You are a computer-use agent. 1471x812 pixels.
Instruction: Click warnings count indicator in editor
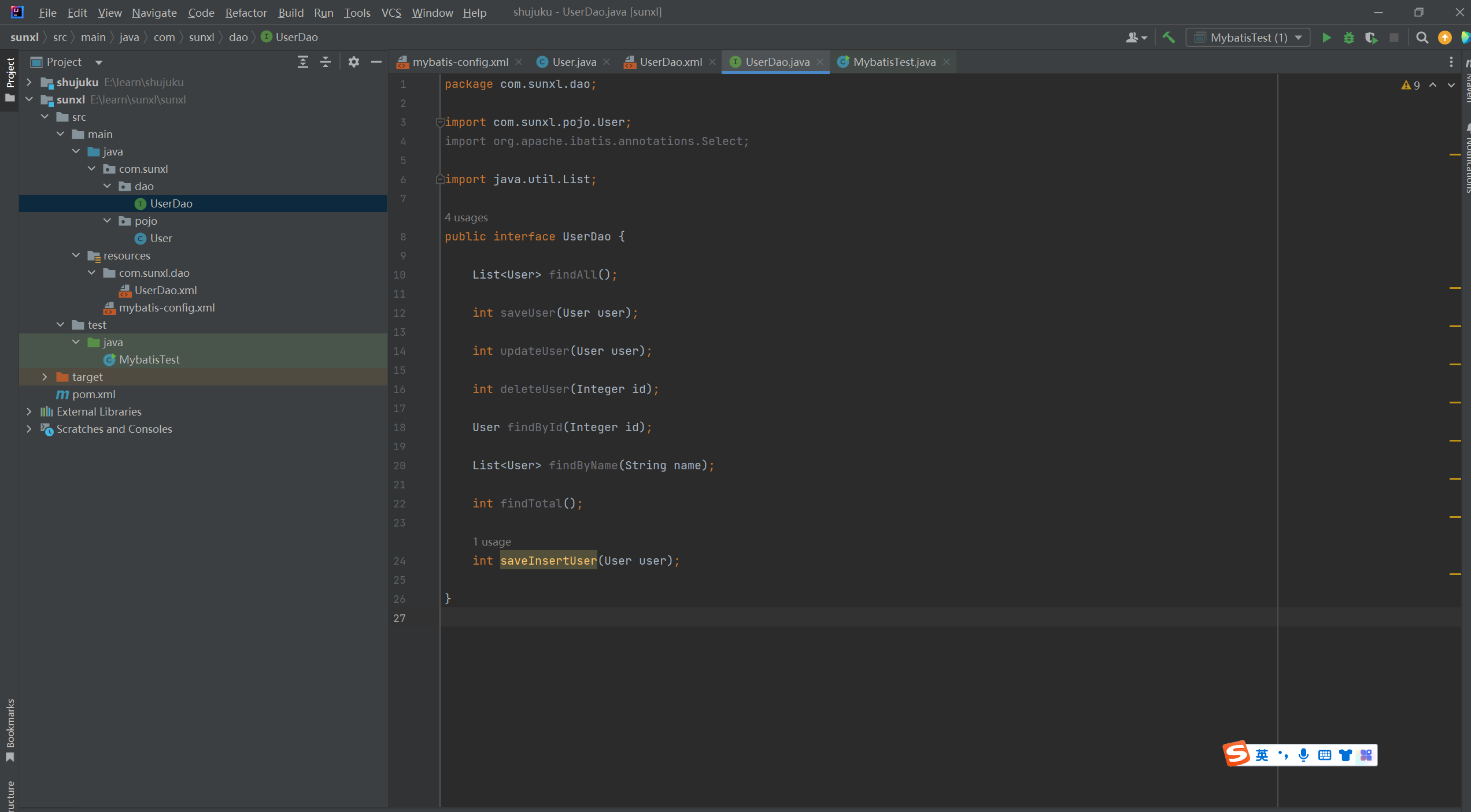pyautogui.click(x=1411, y=85)
